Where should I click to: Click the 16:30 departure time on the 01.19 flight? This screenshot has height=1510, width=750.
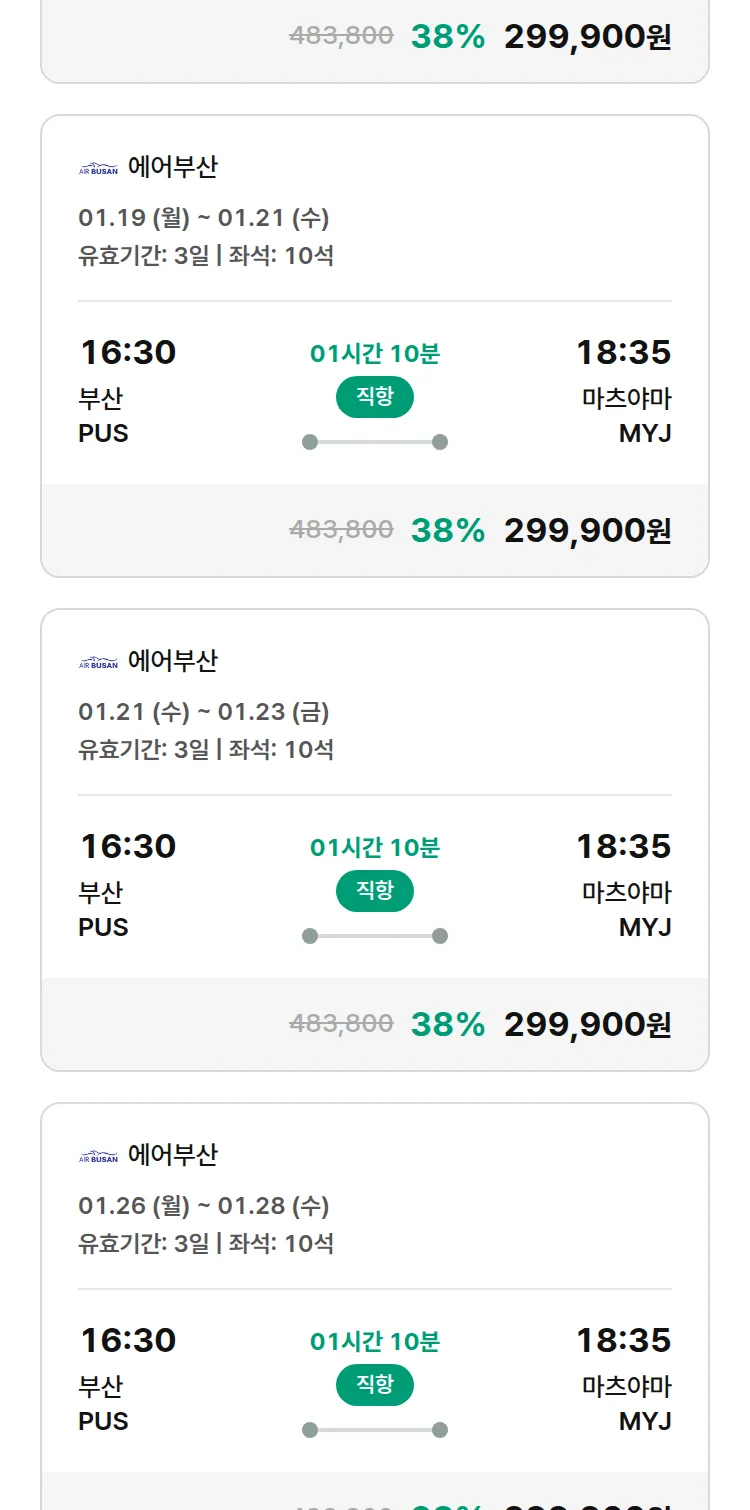[128, 352]
